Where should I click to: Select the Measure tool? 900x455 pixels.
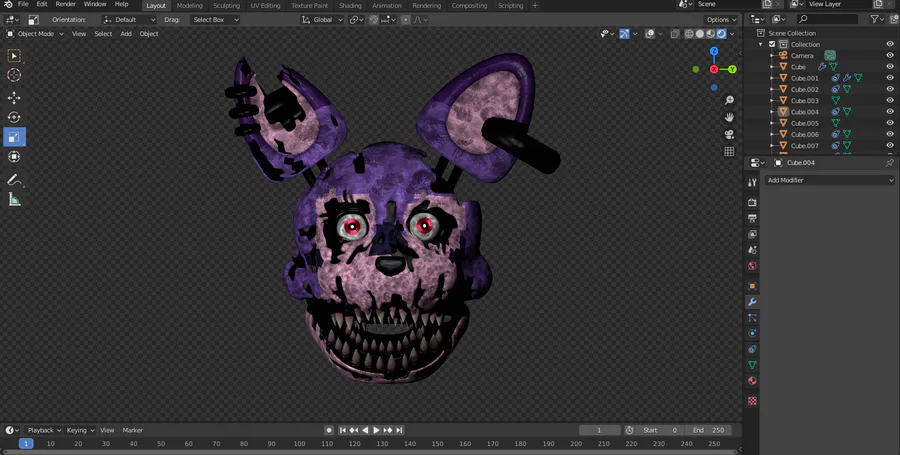point(14,200)
